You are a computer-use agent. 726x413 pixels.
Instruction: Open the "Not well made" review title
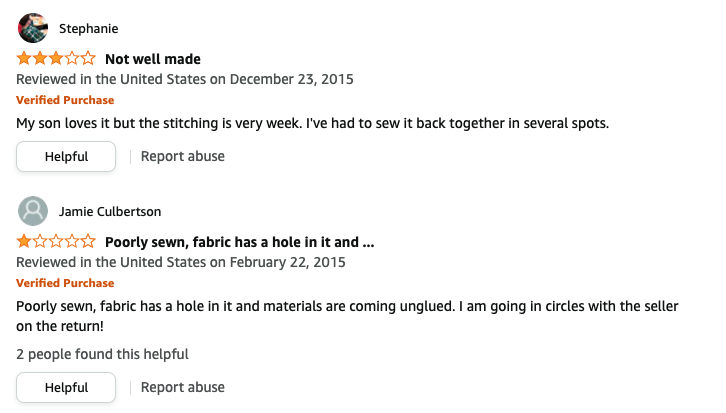pyautogui.click(x=152, y=59)
